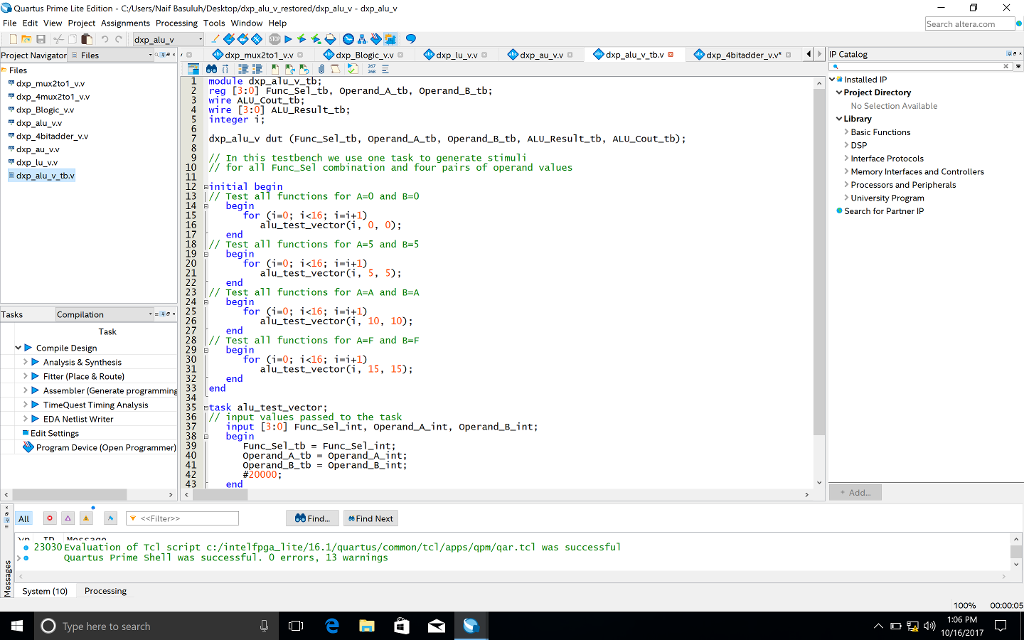1024x640 pixels.
Task: Start Compilation with the blue play icon
Action: point(288,39)
